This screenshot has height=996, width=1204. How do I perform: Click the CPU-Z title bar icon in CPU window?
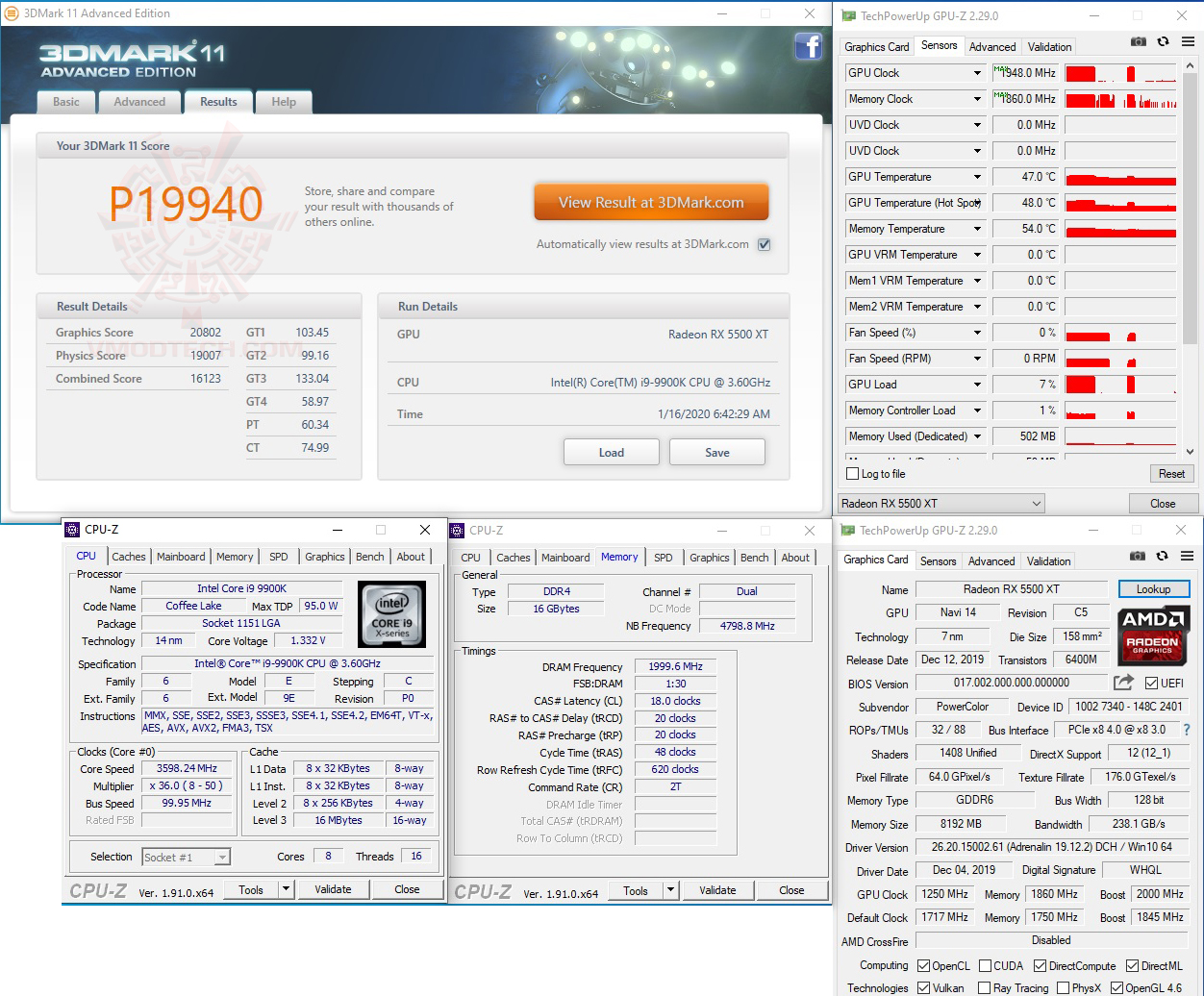(73, 530)
